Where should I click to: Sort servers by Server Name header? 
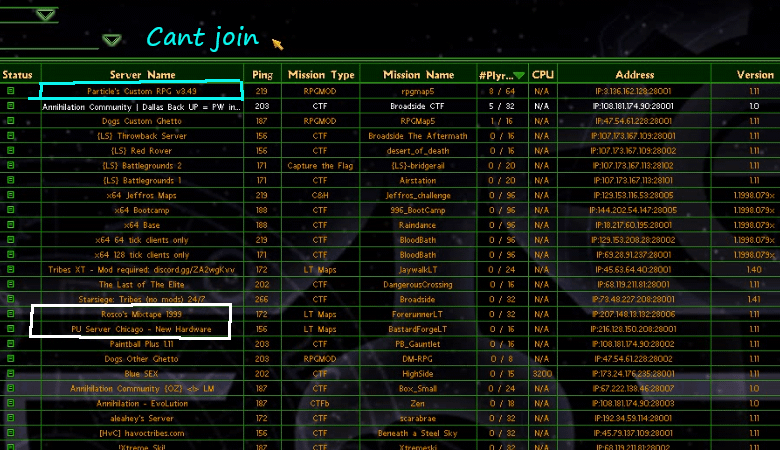(142, 75)
